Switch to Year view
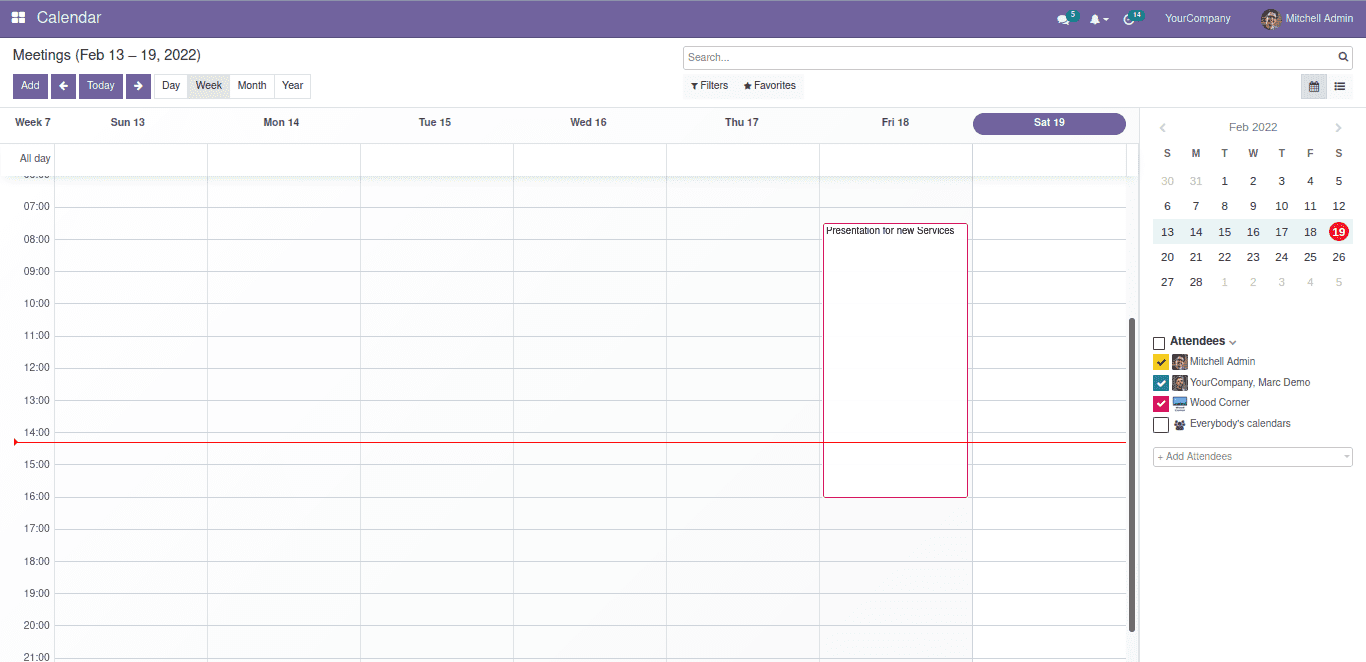 [x=292, y=86]
